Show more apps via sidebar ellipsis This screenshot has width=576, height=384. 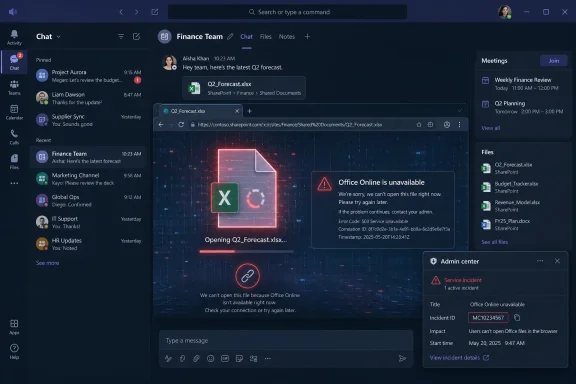point(14,183)
